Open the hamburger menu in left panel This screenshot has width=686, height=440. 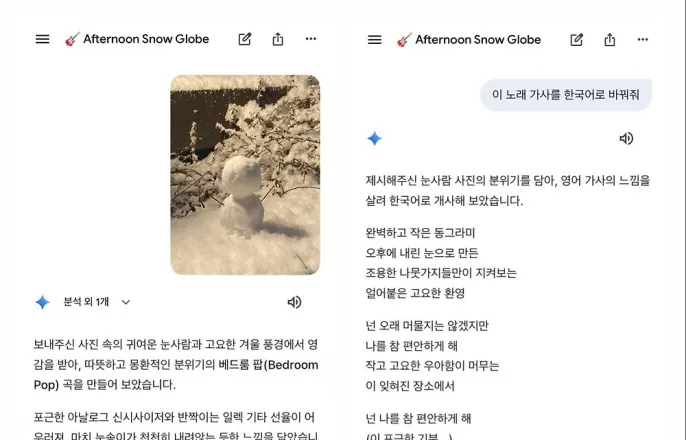(x=42, y=39)
